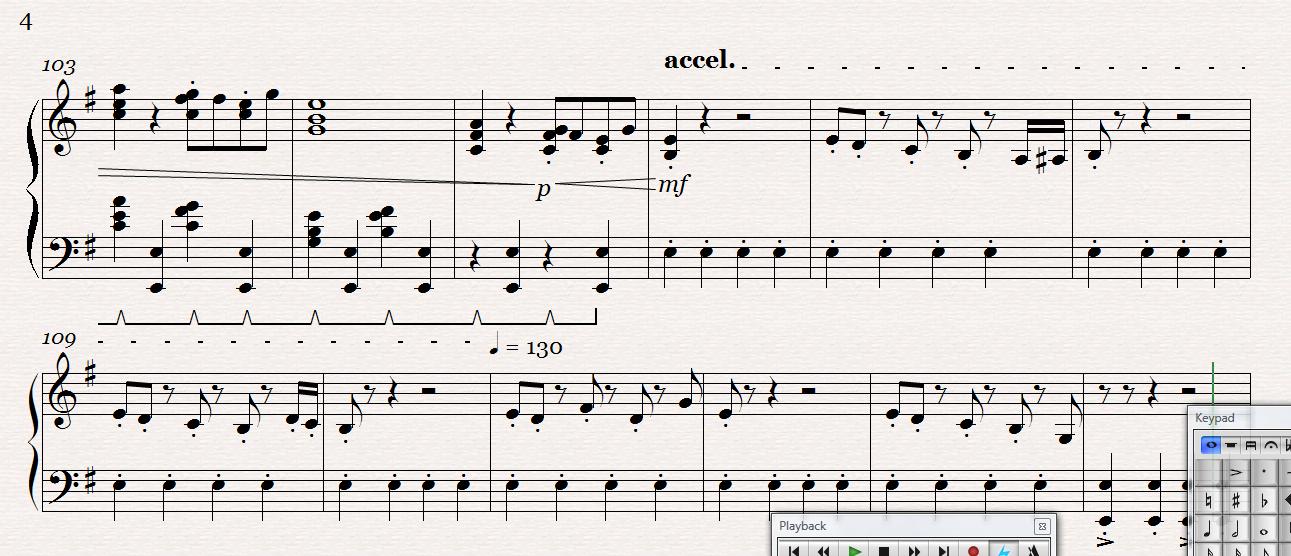Rewind playback line to the start
The image size is (1291, 556).
(x=794, y=550)
